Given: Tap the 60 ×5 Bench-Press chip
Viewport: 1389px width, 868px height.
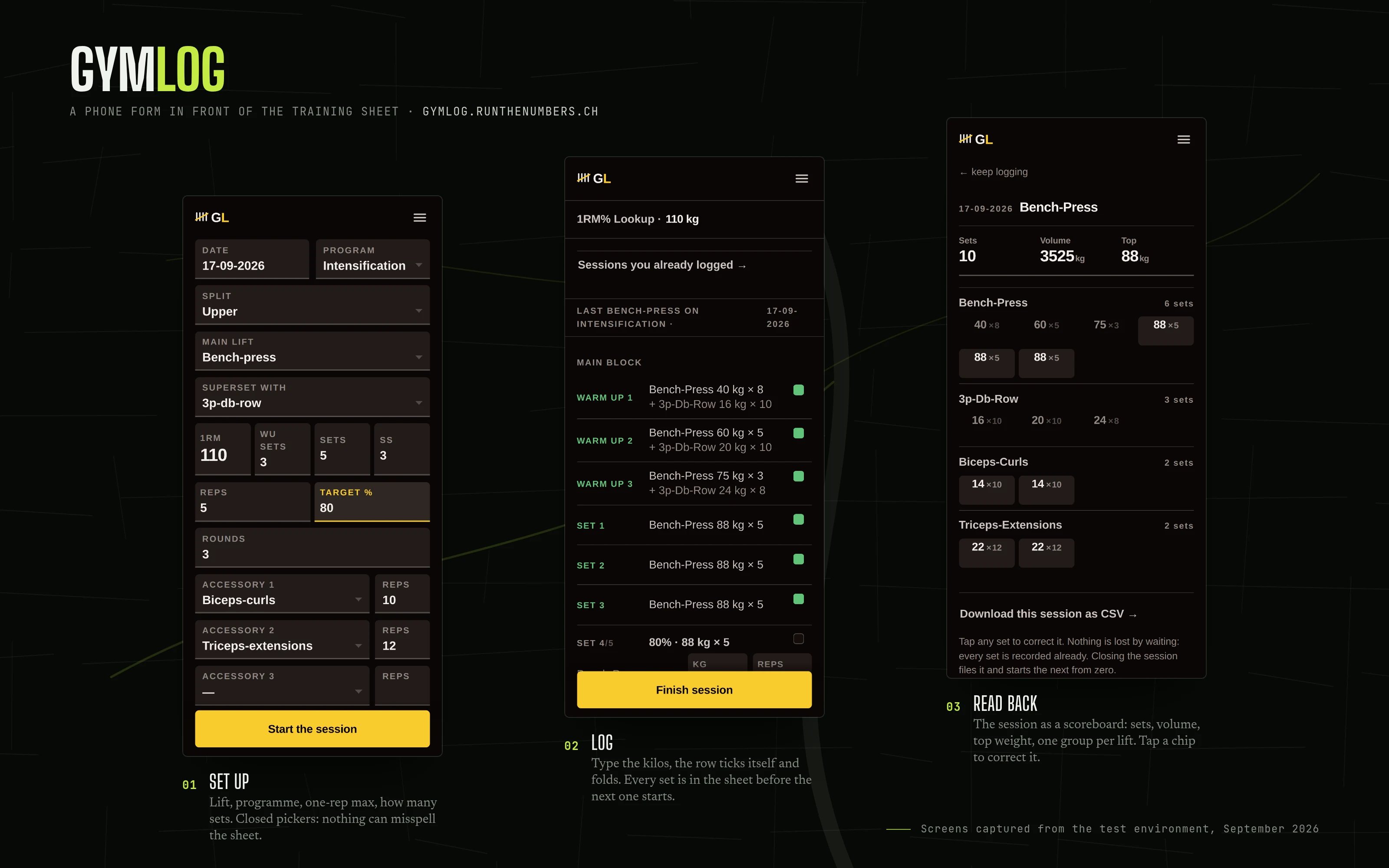Looking at the screenshot, I should pyautogui.click(x=1047, y=331).
